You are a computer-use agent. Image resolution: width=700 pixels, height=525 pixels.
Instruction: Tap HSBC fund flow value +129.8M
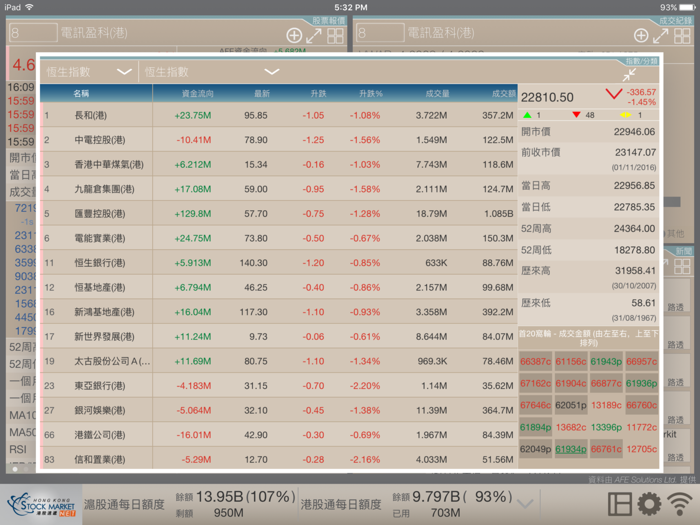193,213
